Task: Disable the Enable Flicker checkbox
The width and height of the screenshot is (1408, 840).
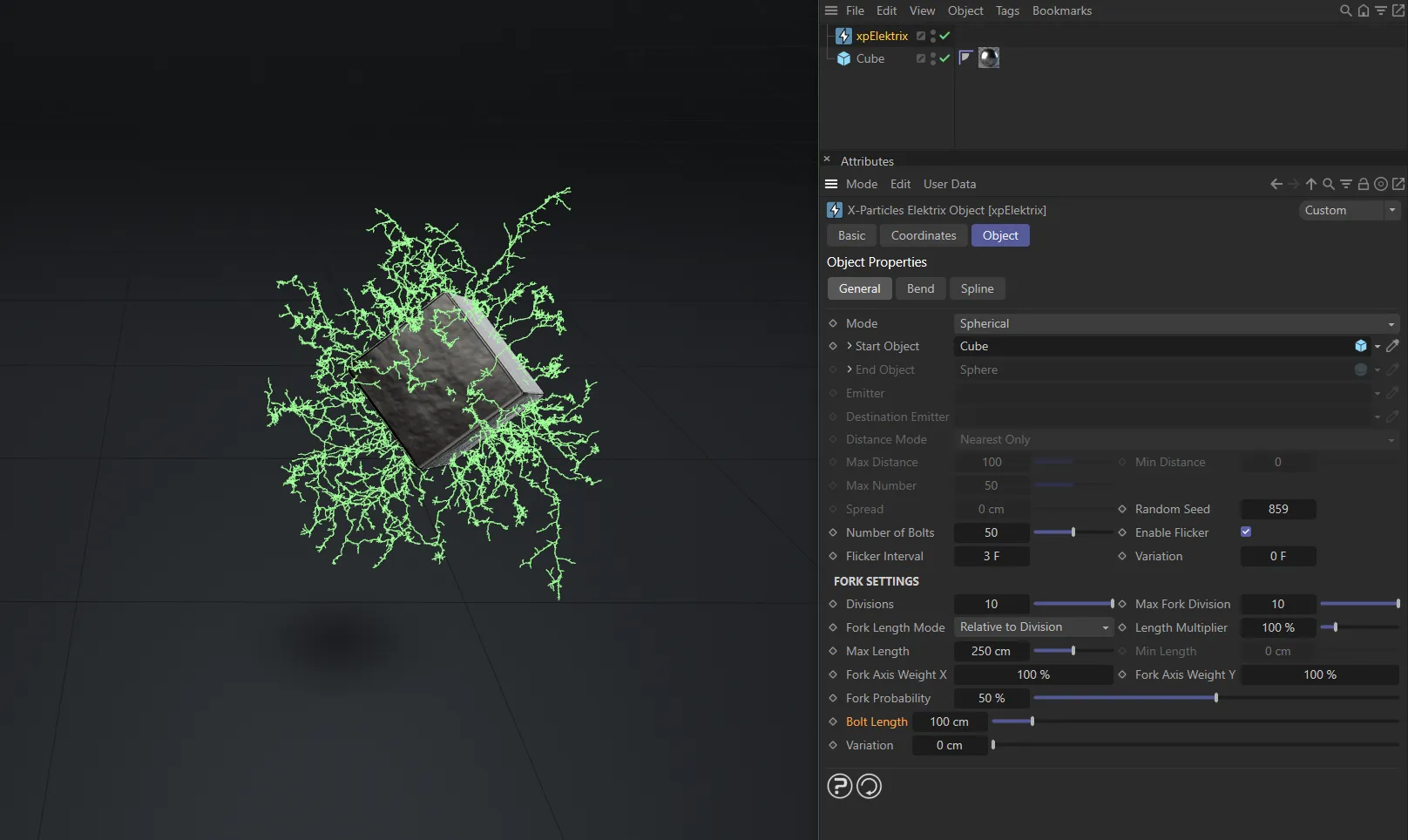Action: pos(1246,532)
